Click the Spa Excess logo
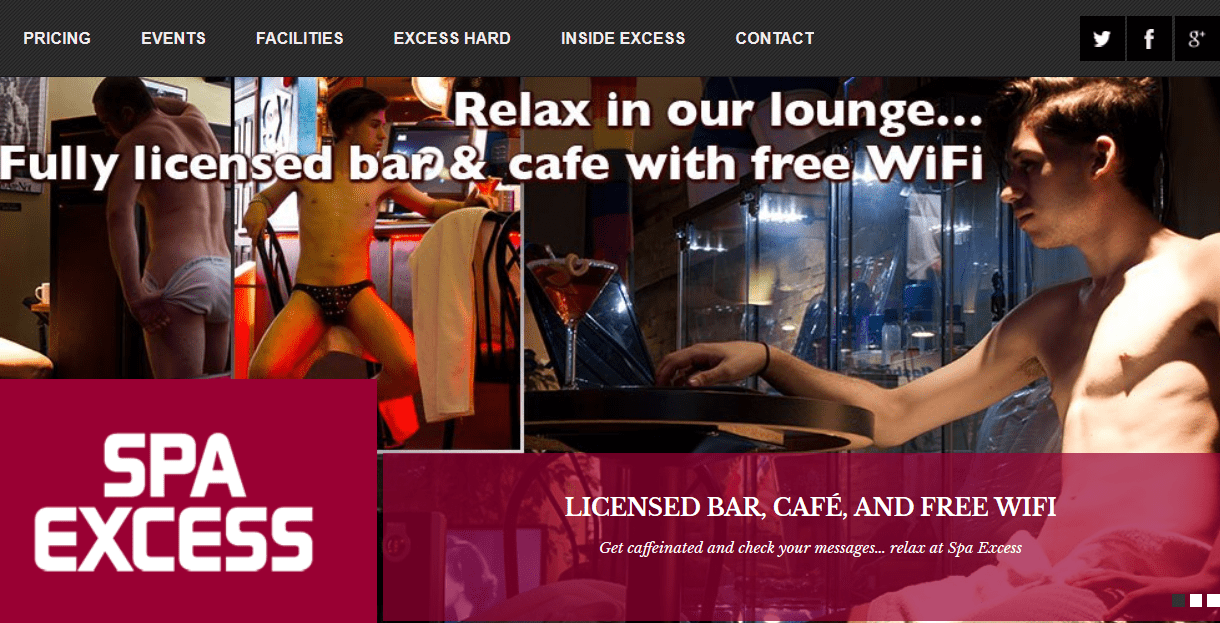The image size is (1220, 623). 188,501
